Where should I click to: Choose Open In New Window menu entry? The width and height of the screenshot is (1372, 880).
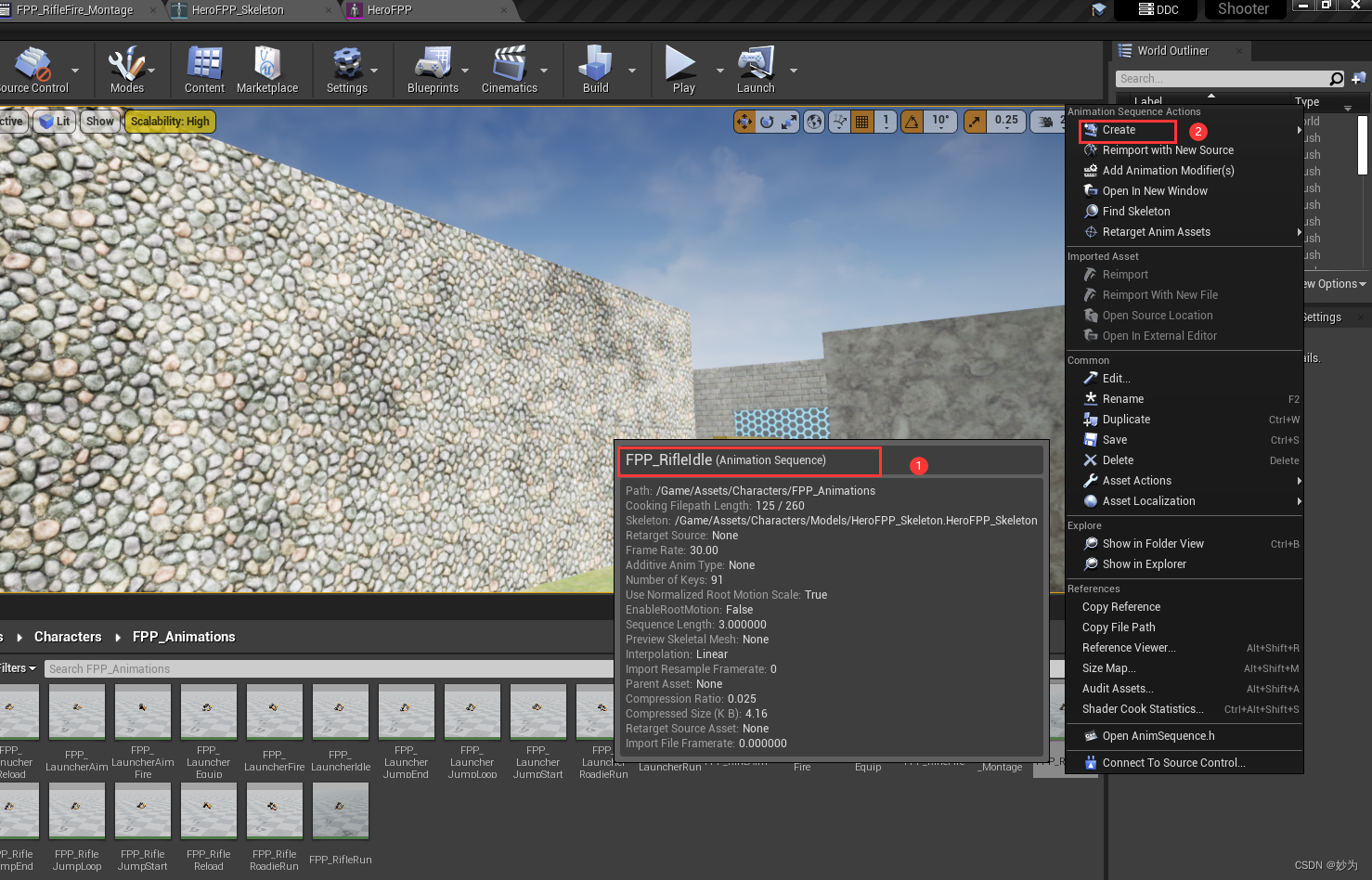(x=1184, y=191)
